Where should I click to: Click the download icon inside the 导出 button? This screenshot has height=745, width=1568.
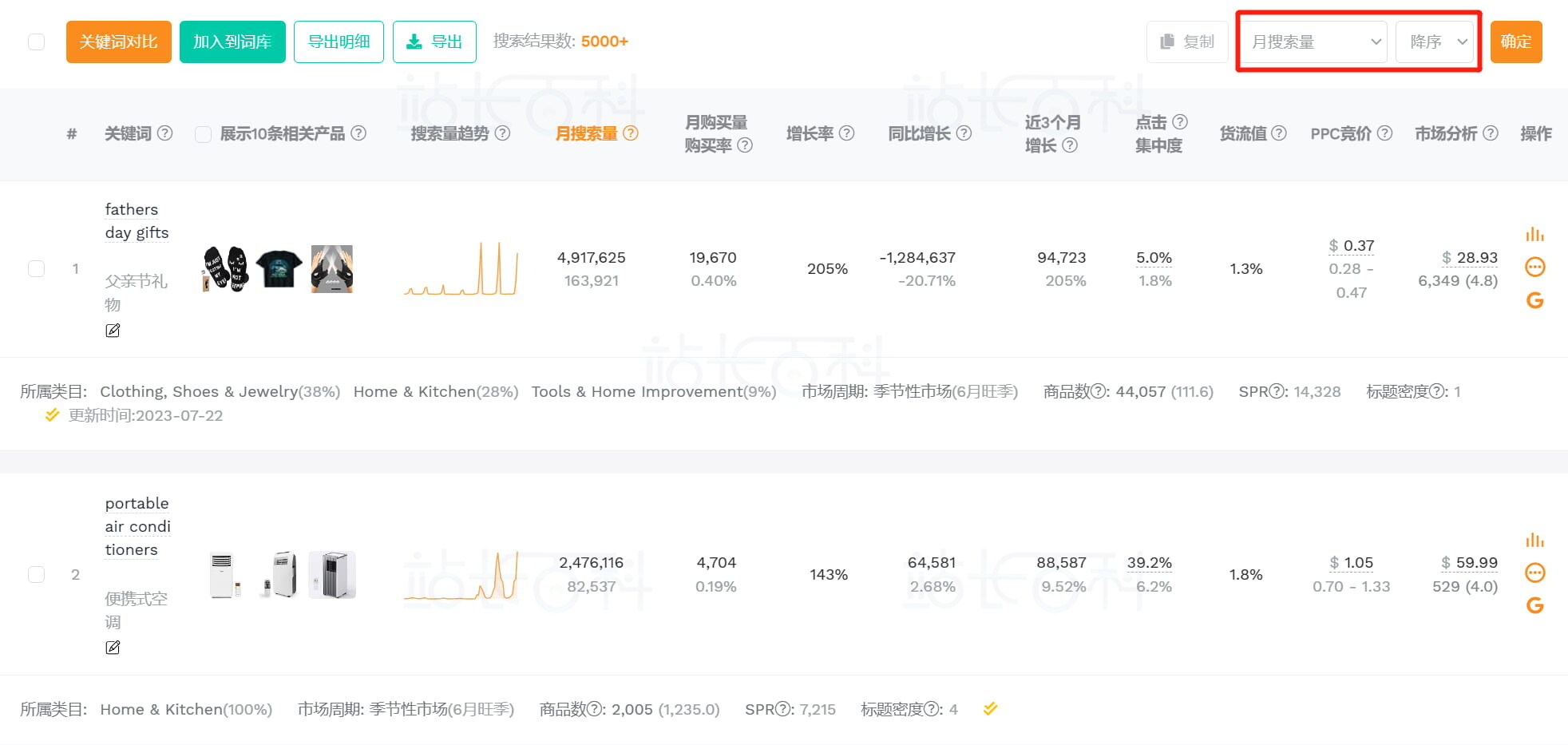pyautogui.click(x=415, y=41)
